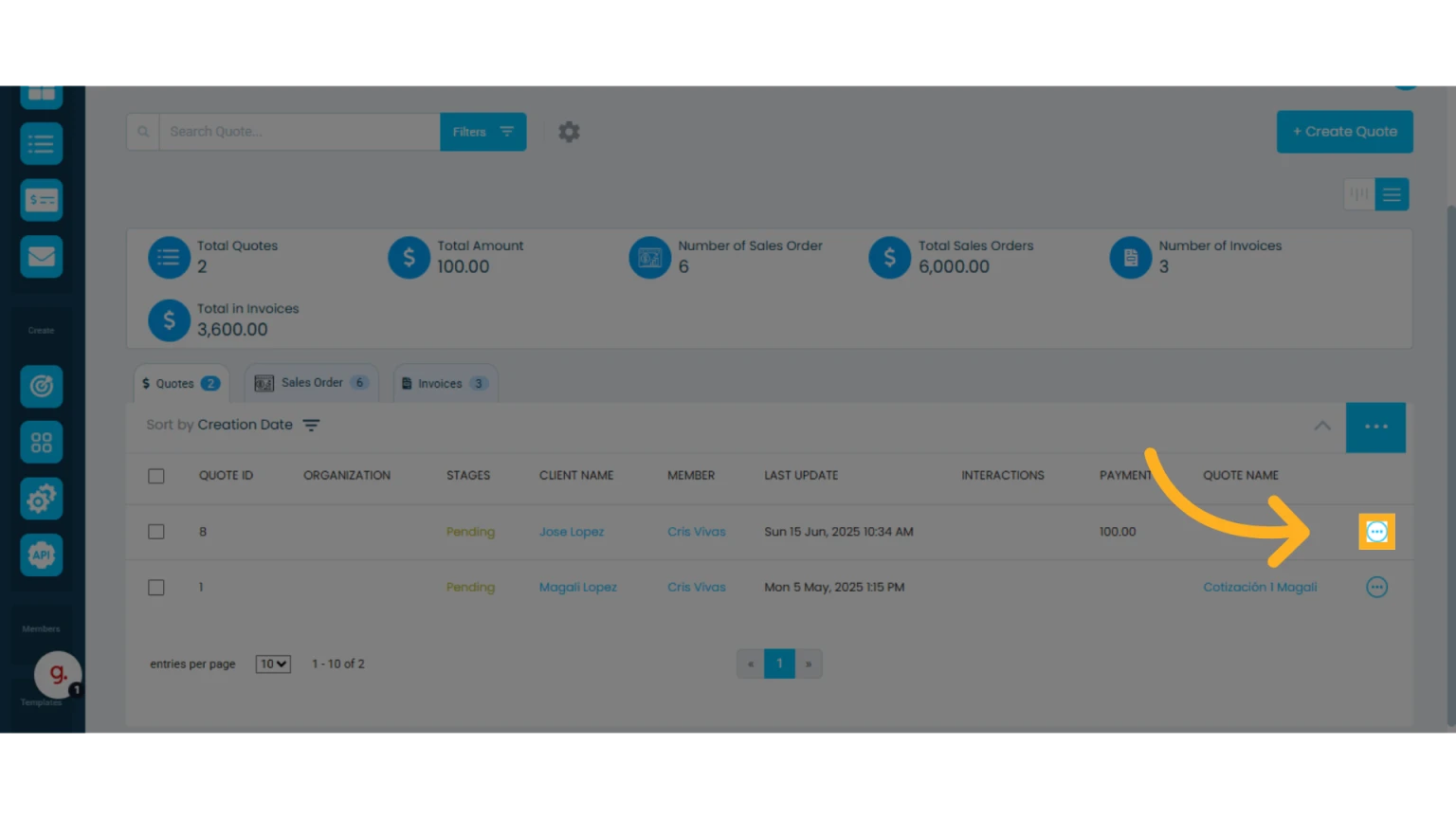Click the CLIENT NAME column header

point(576,476)
